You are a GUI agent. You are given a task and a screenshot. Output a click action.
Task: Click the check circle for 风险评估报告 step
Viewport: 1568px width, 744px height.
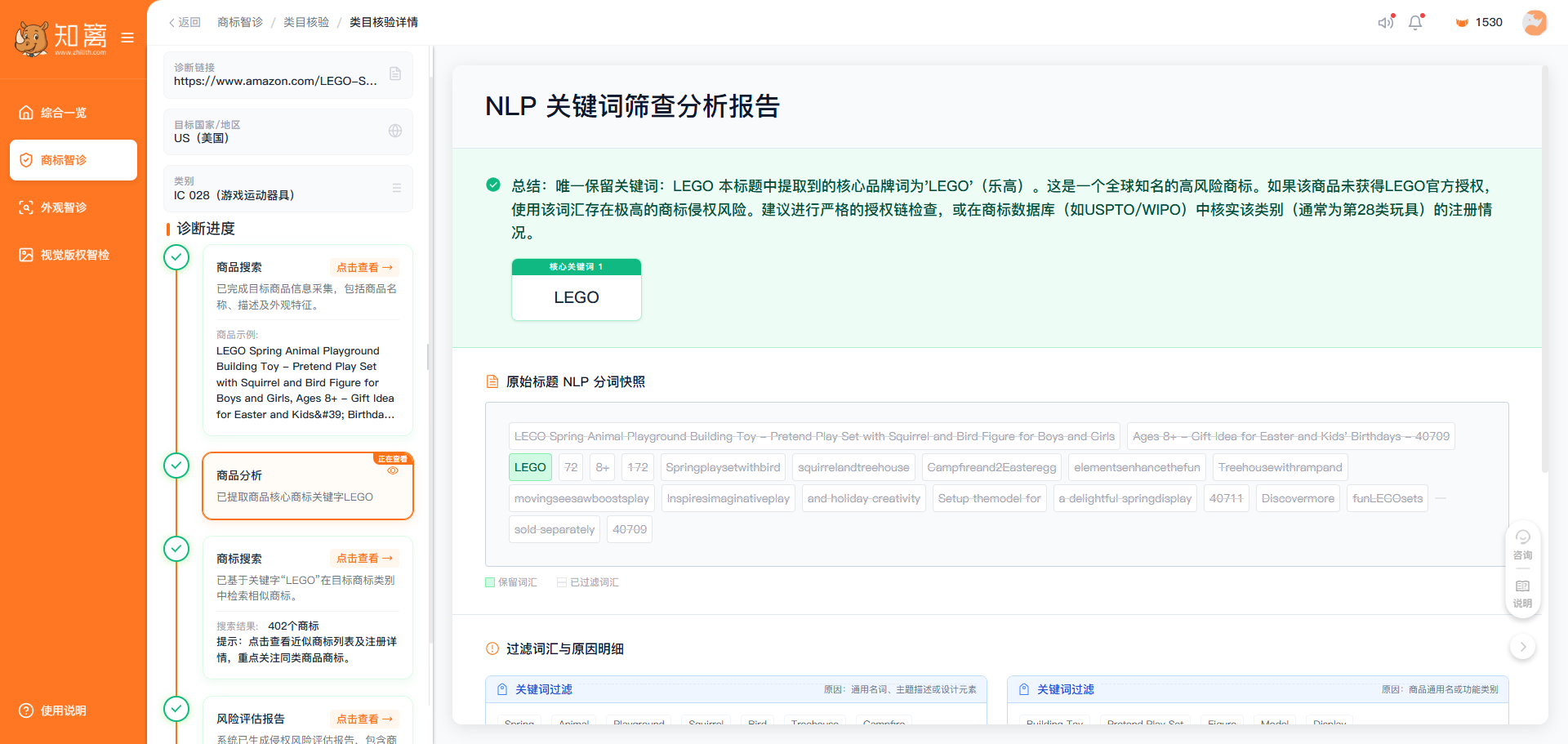pyautogui.click(x=176, y=709)
